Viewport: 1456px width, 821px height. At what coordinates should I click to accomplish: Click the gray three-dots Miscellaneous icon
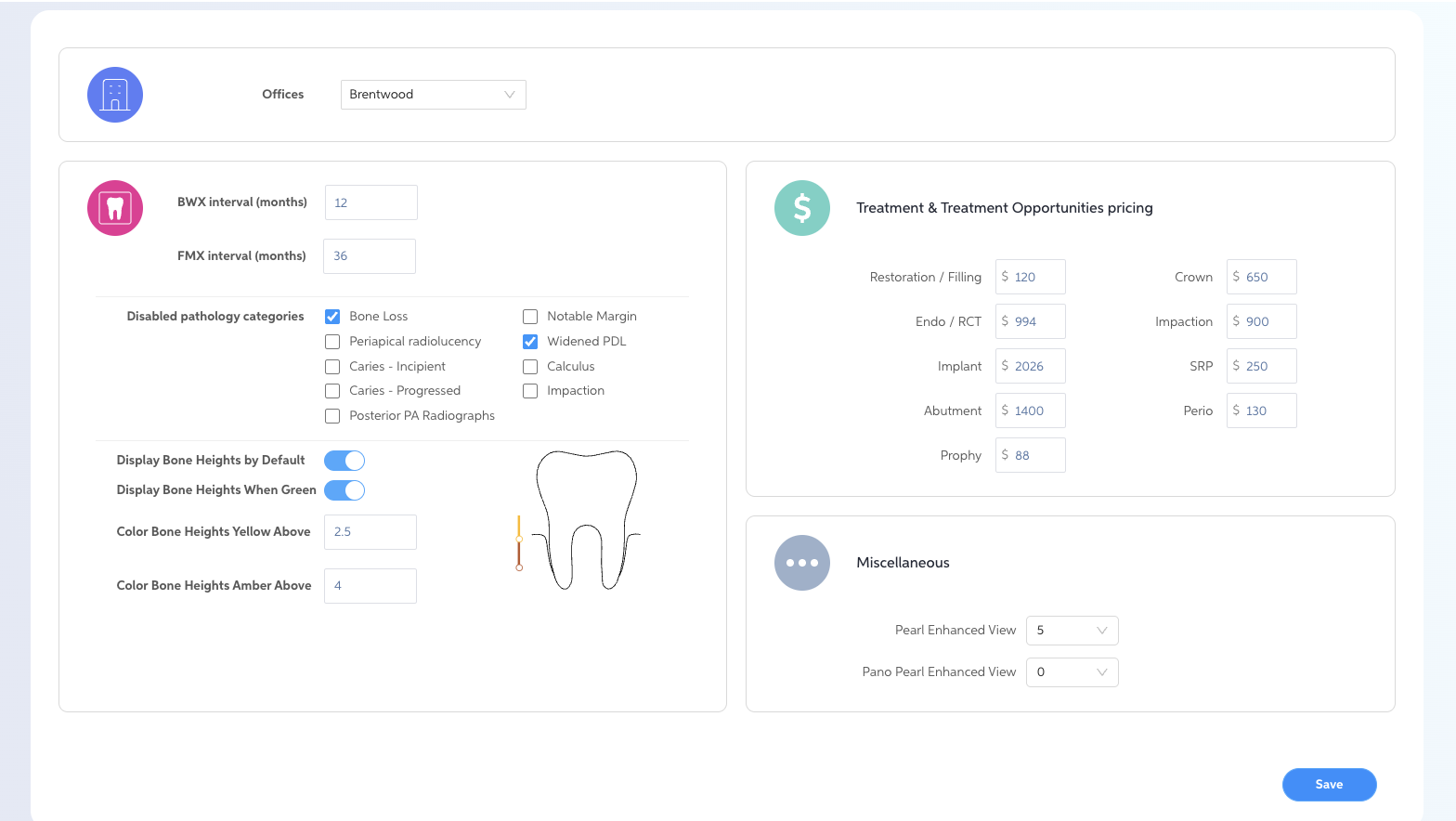[802, 563]
